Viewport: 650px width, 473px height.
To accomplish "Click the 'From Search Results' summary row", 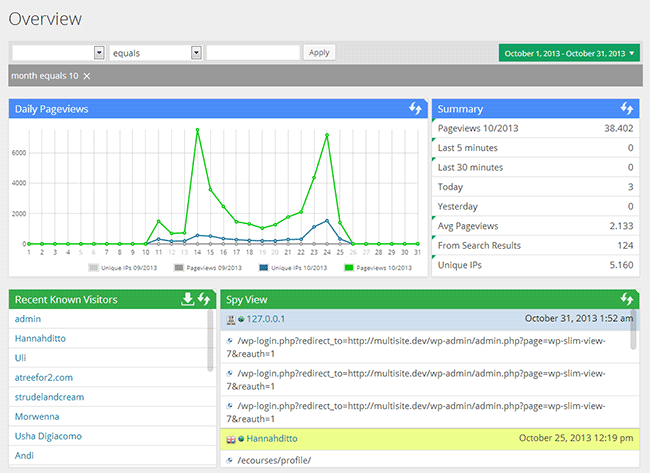I will coord(536,245).
